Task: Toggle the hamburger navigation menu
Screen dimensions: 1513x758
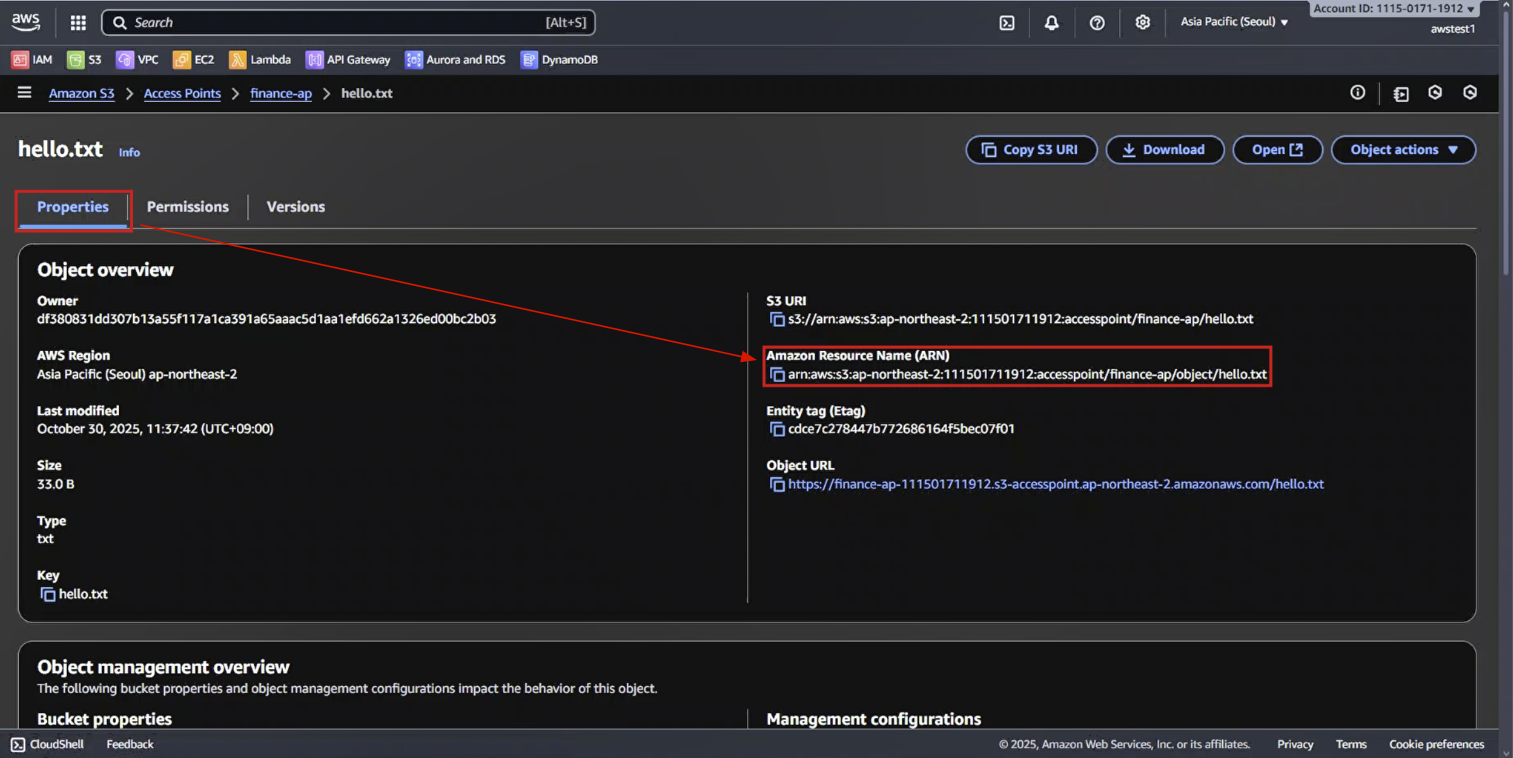Action: pos(24,93)
